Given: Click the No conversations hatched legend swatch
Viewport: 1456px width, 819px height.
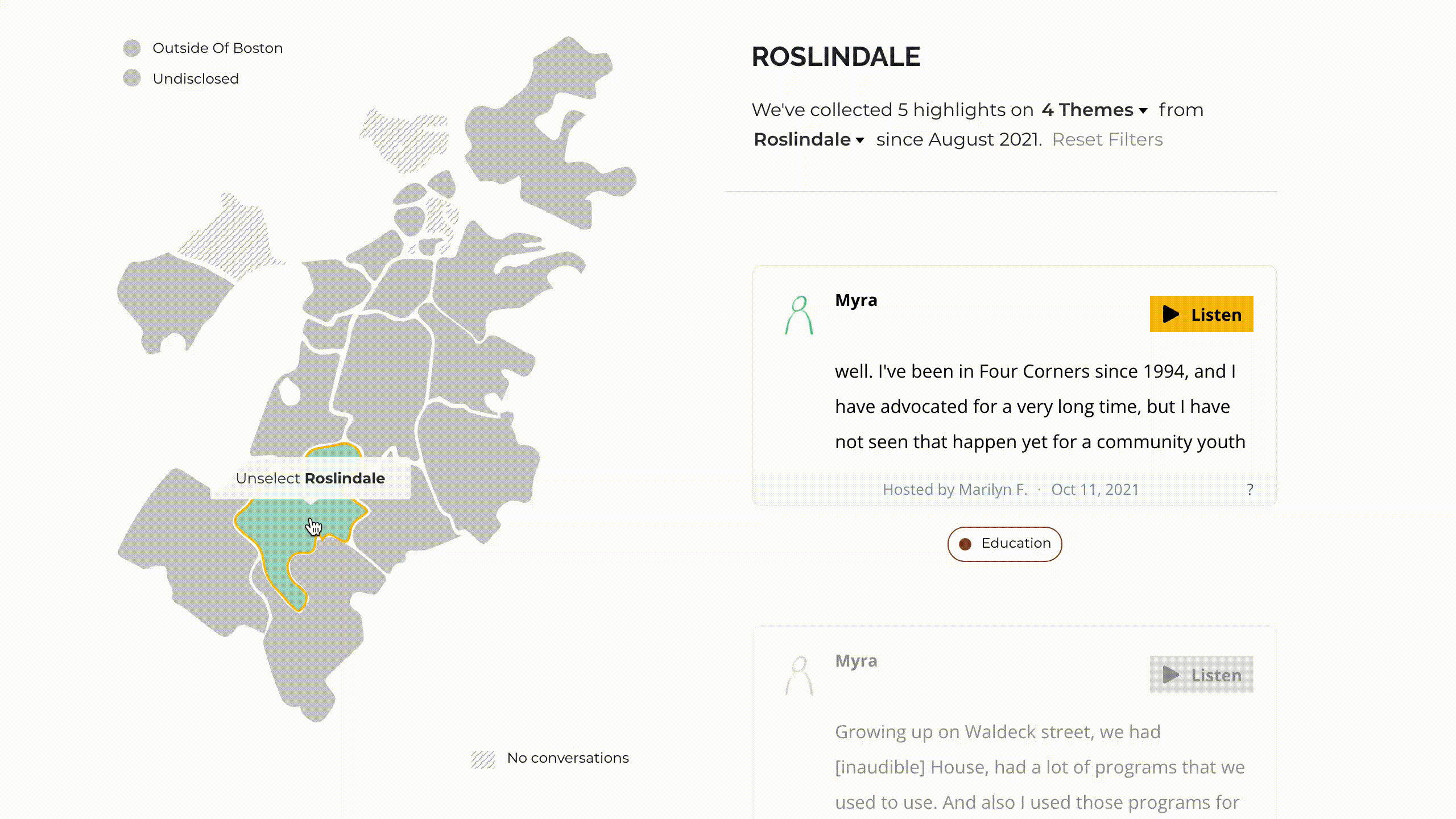Looking at the screenshot, I should pyautogui.click(x=483, y=759).
